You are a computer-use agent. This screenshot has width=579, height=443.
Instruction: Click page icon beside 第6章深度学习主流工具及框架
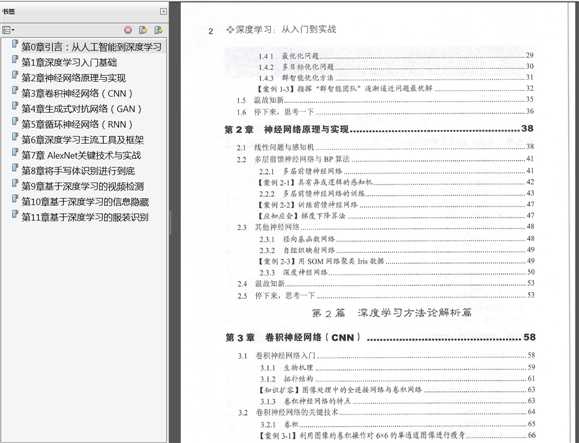(x=14, y=138)
